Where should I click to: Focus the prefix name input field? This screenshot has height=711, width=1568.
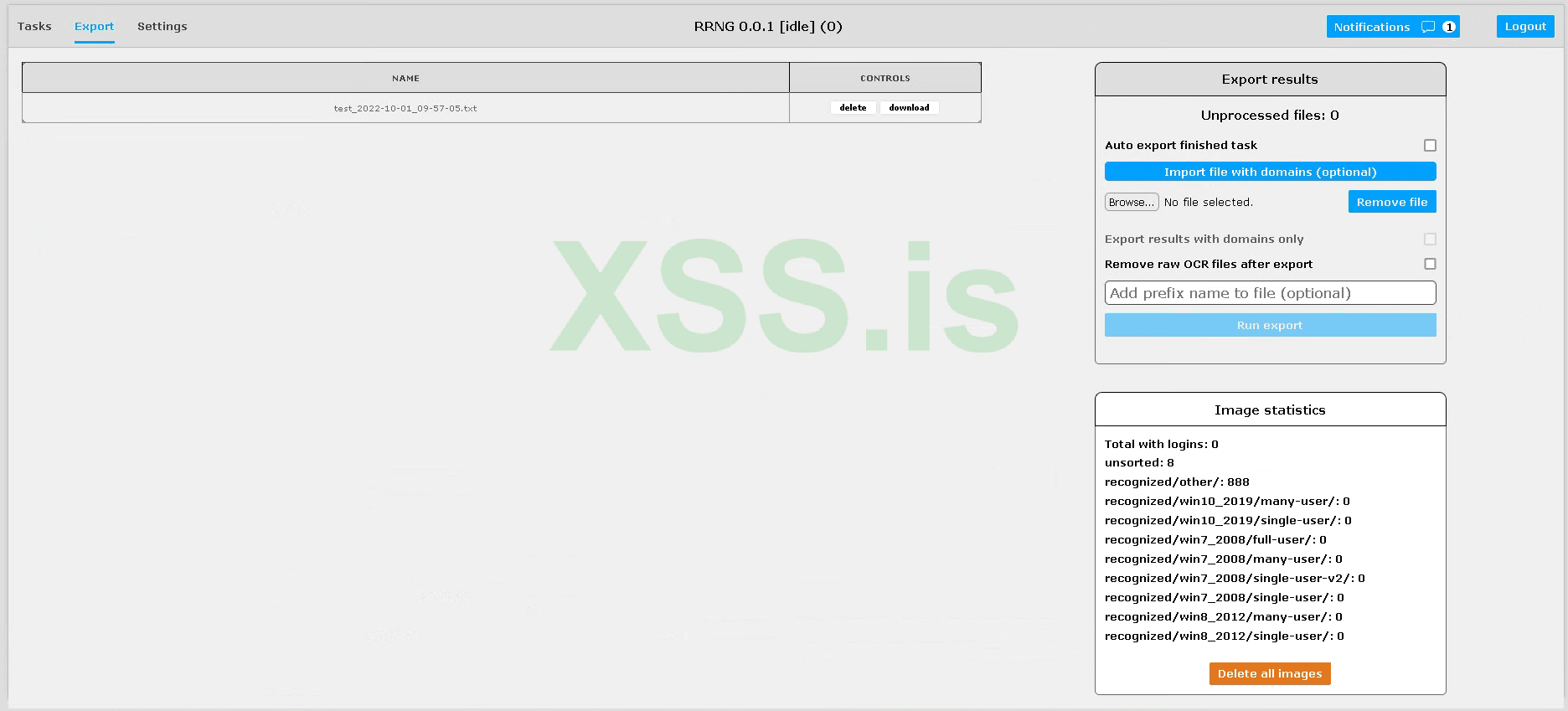pyautogui.click(x=1270, y=293)
